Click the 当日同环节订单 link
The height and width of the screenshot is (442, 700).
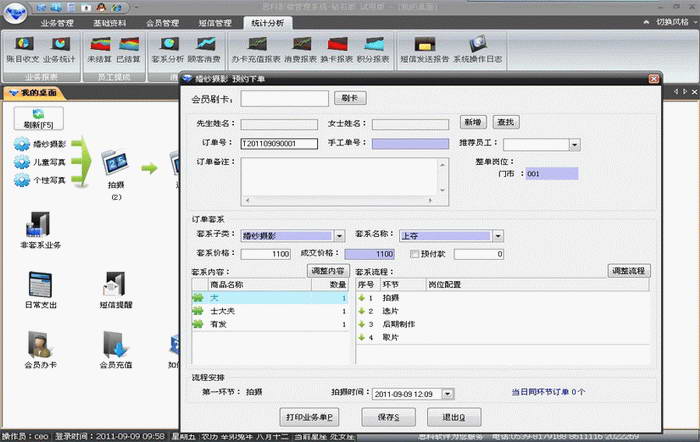pos(547,392)
